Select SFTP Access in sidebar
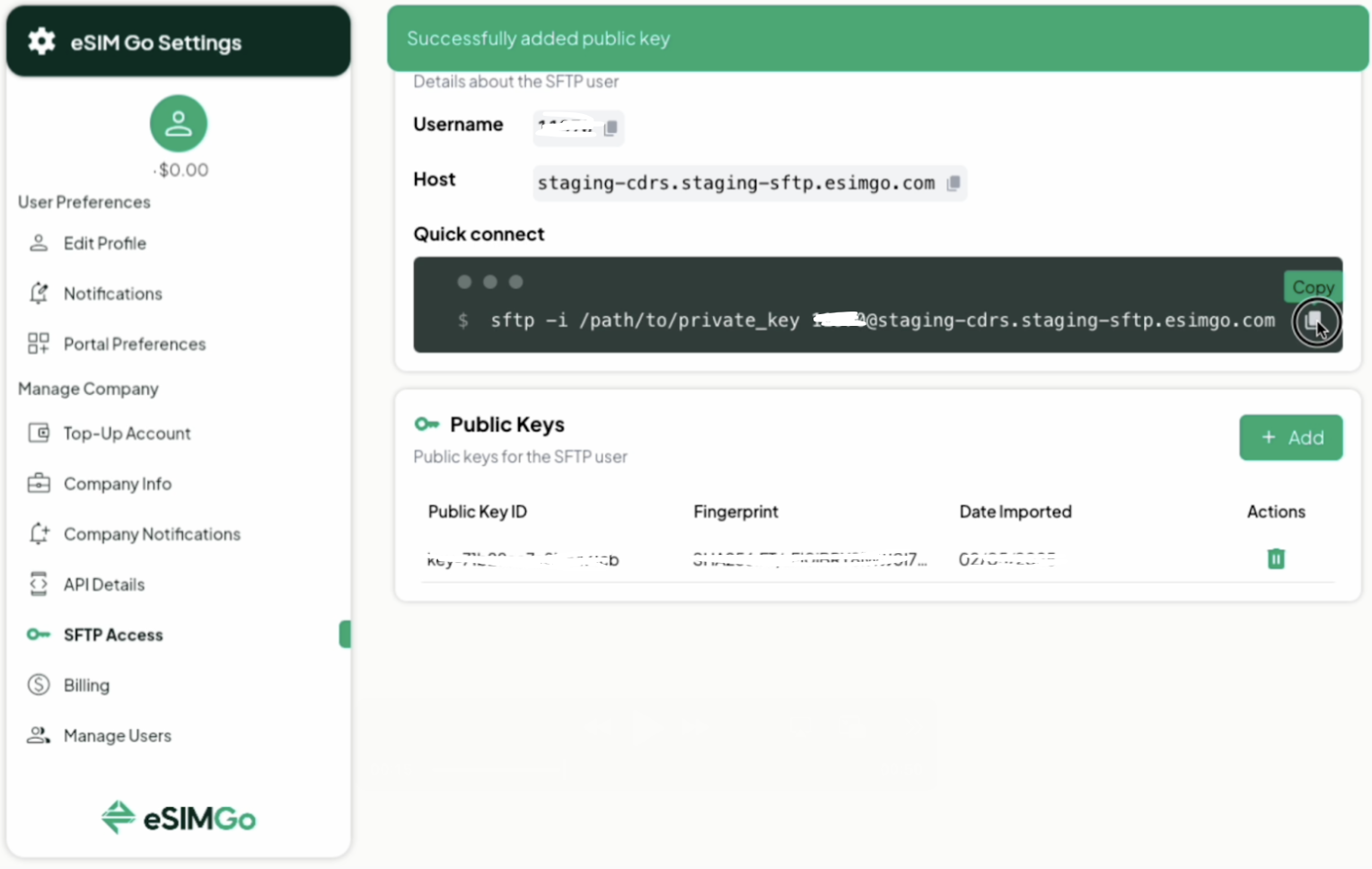The height and width of the screenshot is (869, 1372). pyautogui.click(x=113, y=635)
